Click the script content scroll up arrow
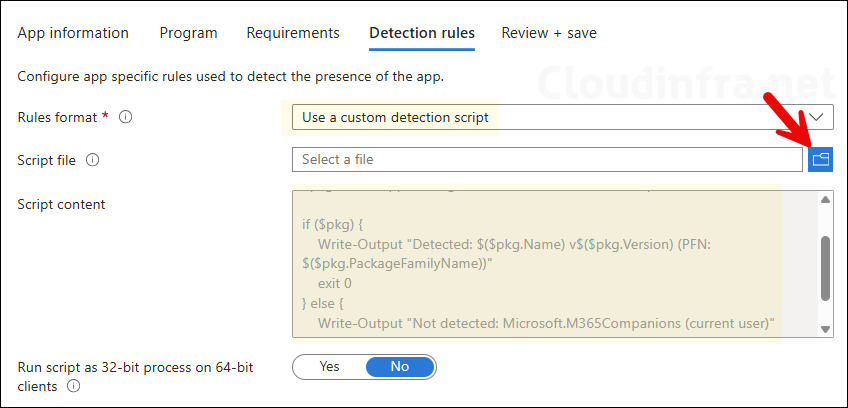 pyautogui.click(x=825, y=200)
